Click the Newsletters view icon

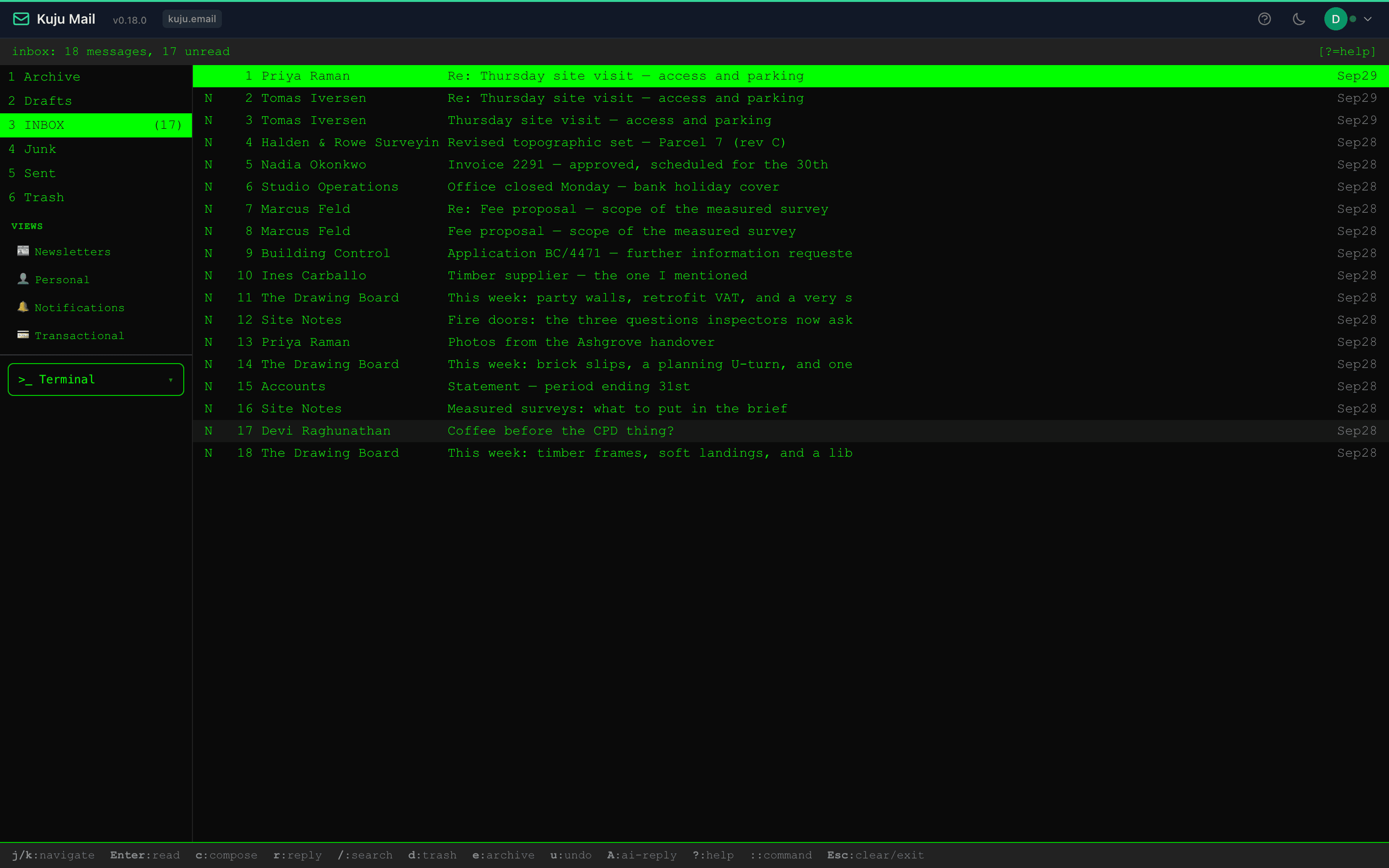[23, 251]
